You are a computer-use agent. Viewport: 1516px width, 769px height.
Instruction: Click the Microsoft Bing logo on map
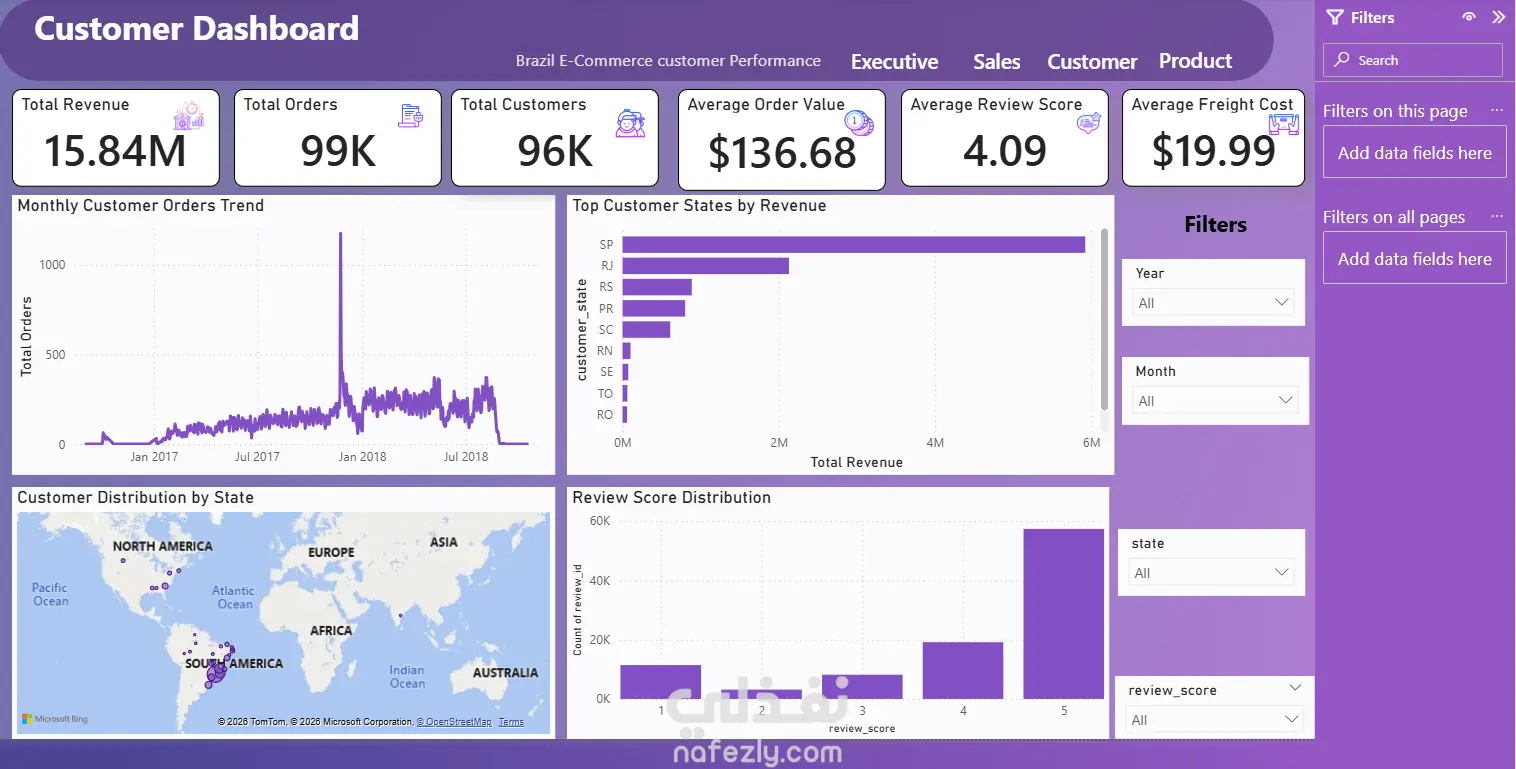pos(55,719)
